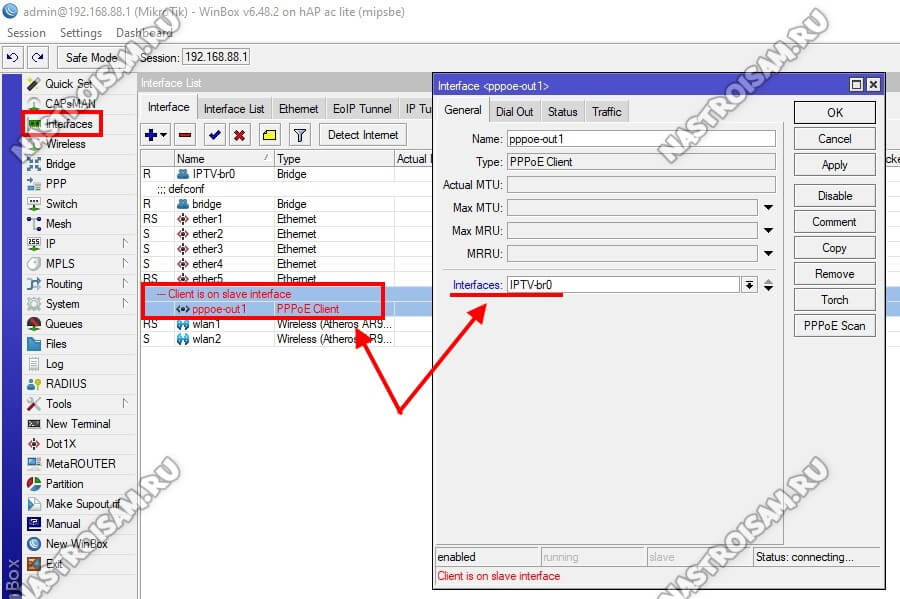Expand the Max MTU field arrow
The image size is (900, 599).
click(x=768, y=208)
